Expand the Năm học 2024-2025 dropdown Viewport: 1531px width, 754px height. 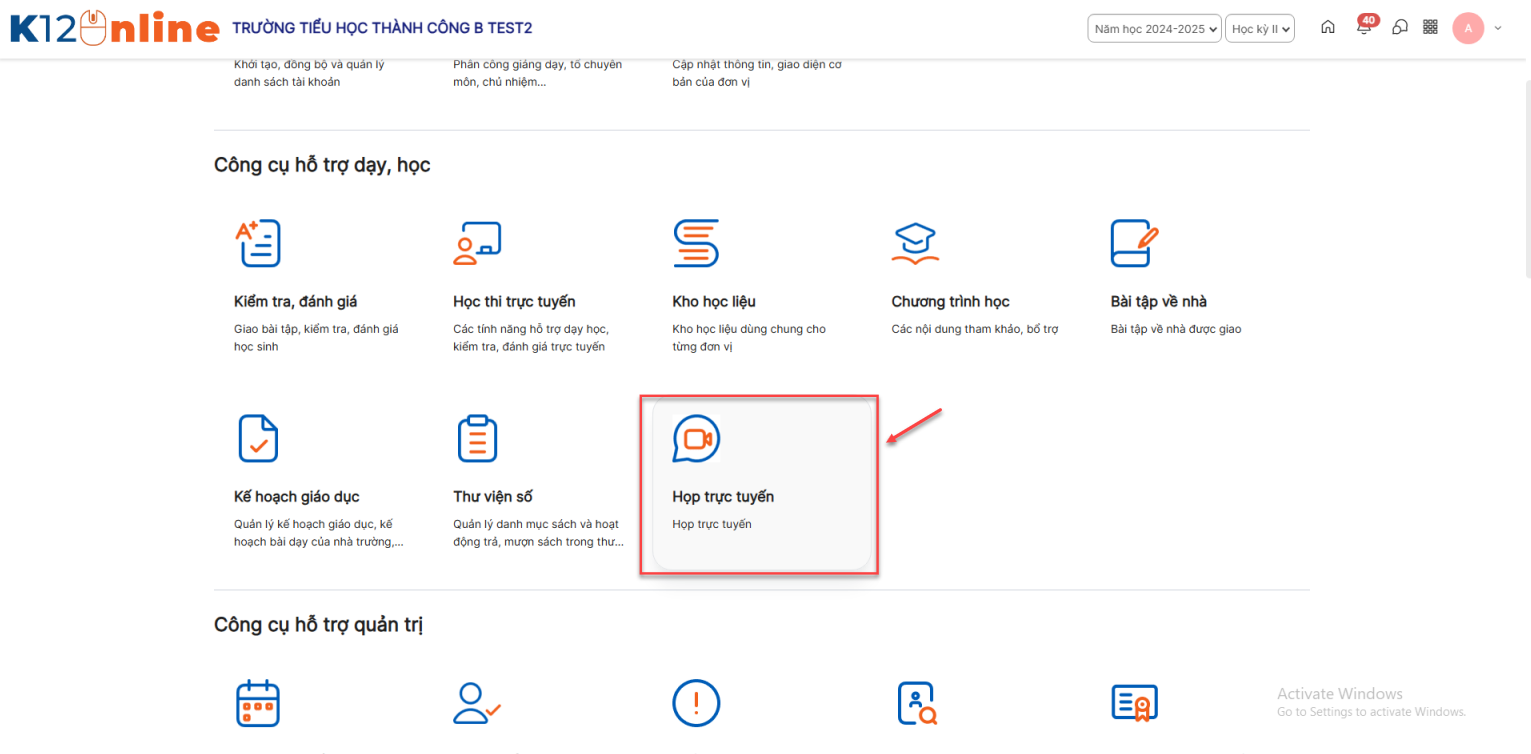point(1154,29)
